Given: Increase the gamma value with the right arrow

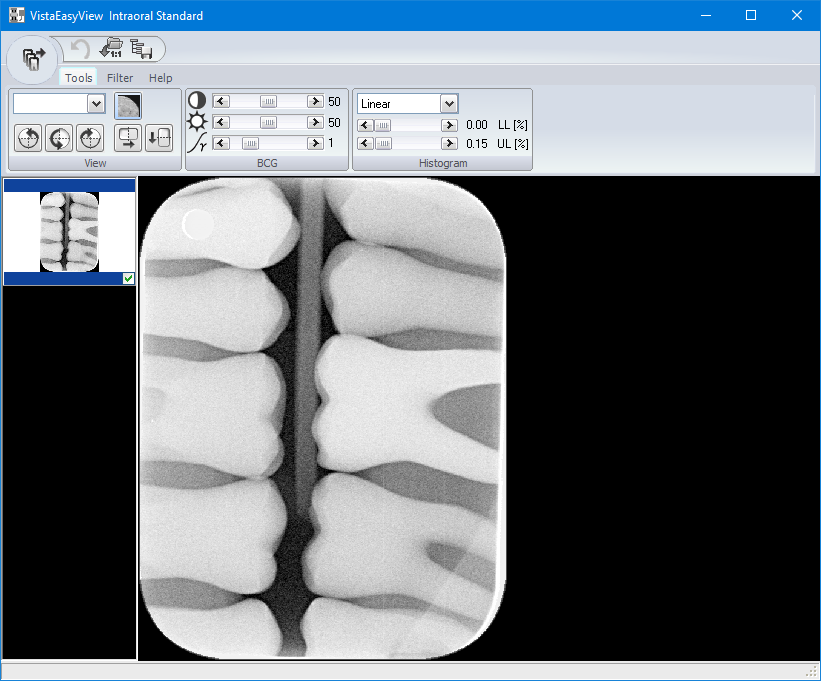Looking at the screenshot, I should (316, 143).
